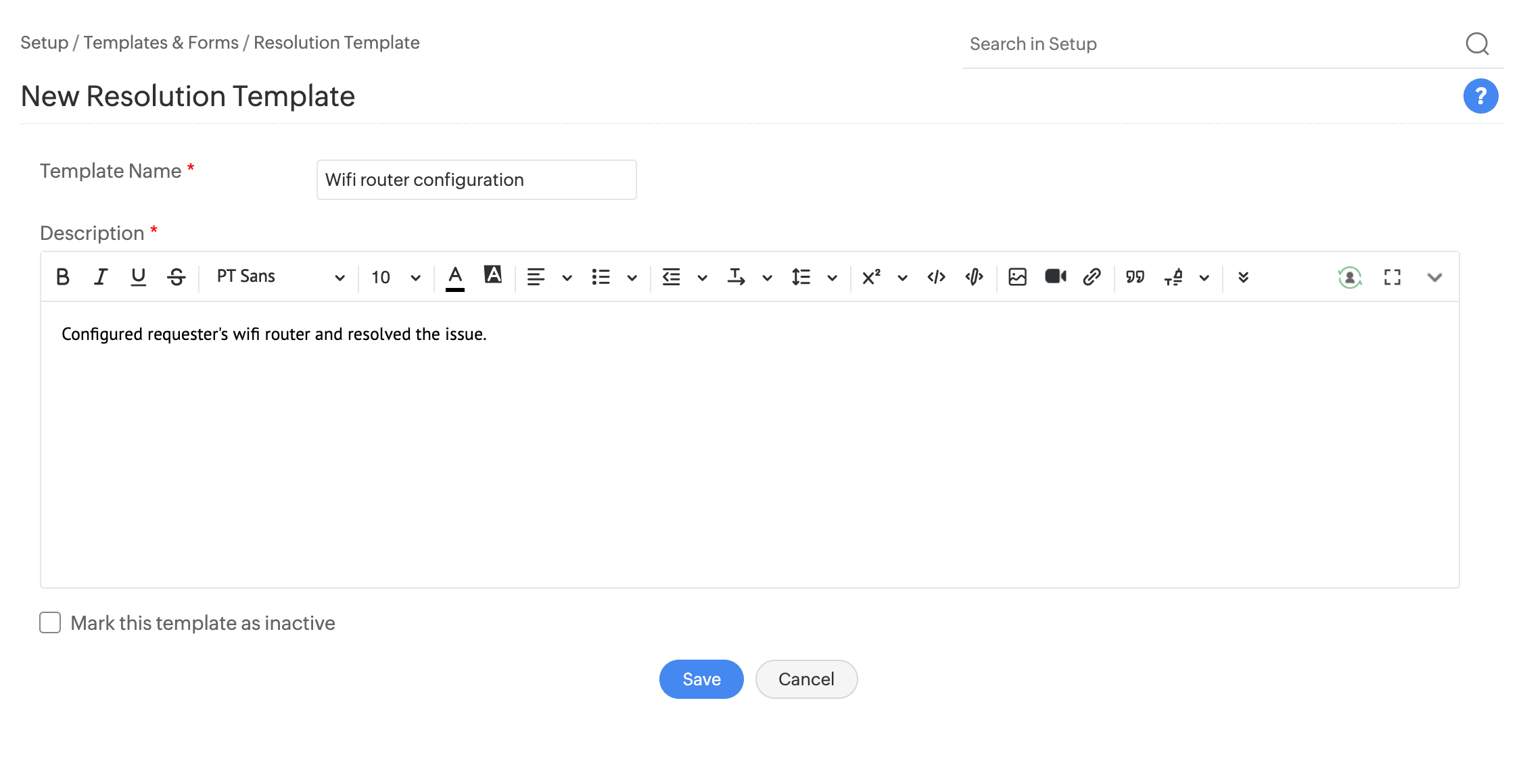Insert an image into description
The height and width of the screenshot is (784, 1523).
(x=1017, y=277)
